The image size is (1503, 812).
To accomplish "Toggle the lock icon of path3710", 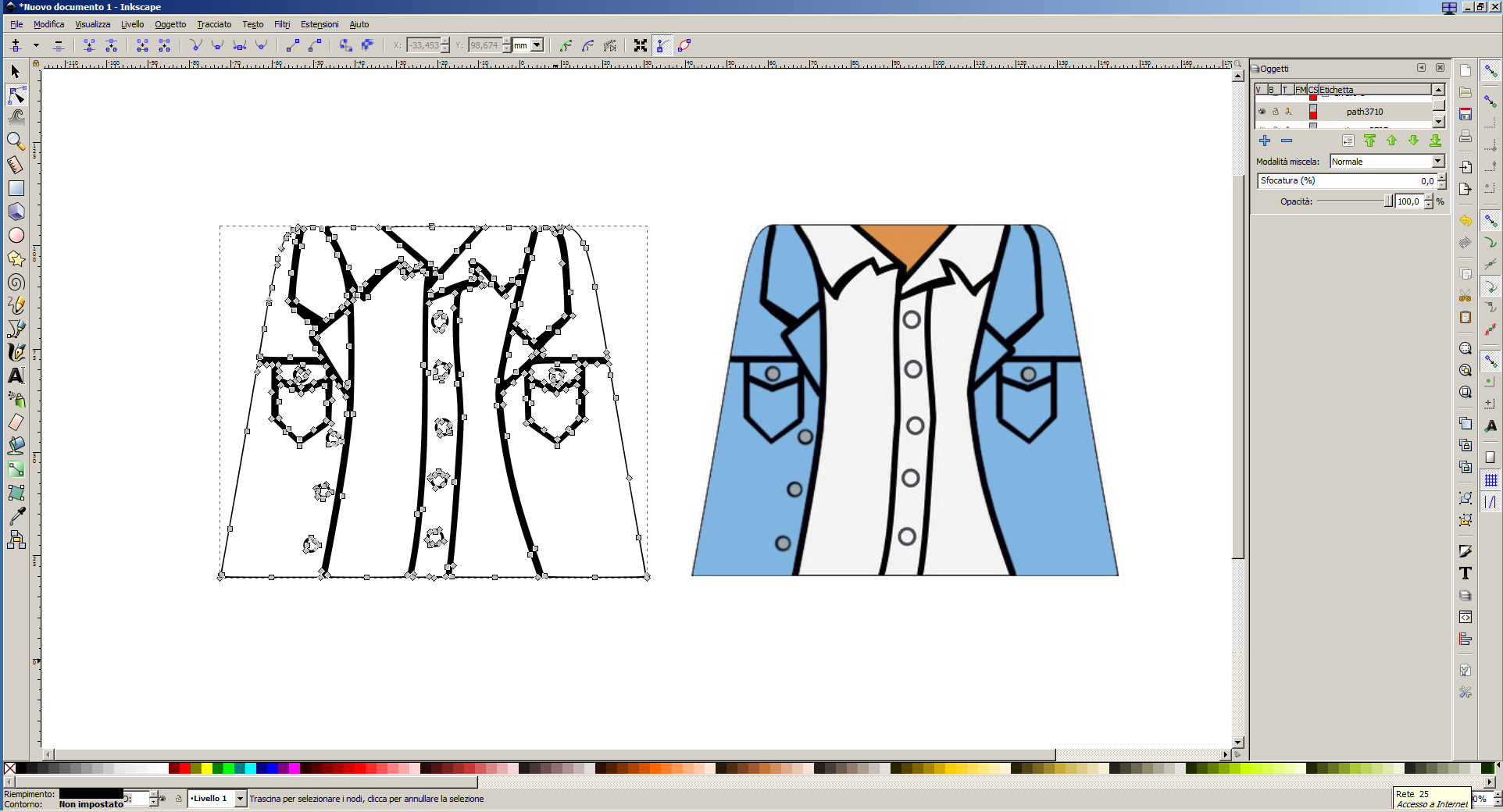I will coord(1276,112).
